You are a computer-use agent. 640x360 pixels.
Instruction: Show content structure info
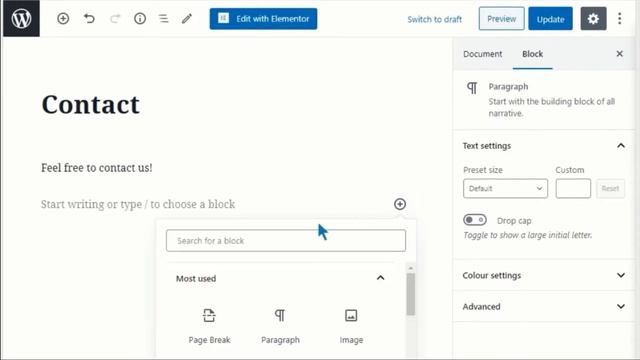pos(140,18)
